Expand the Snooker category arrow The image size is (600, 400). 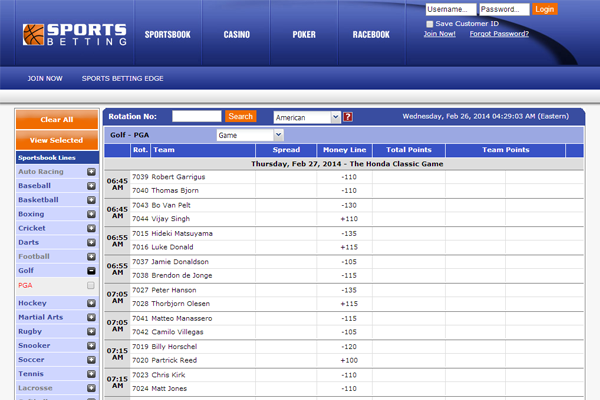(x=91, y=346)
